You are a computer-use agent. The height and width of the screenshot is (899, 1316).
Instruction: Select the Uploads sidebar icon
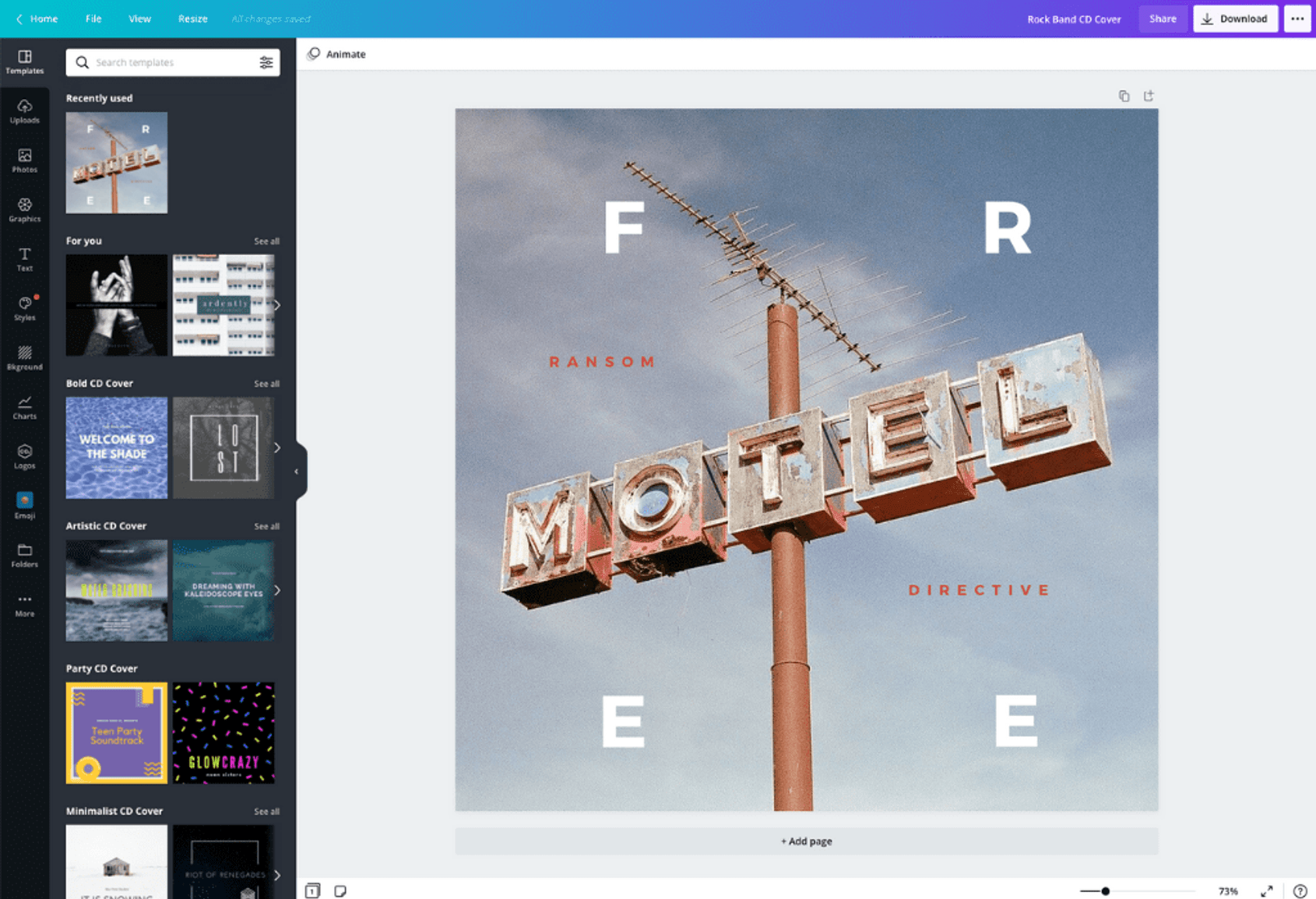(x=25, y=113)
